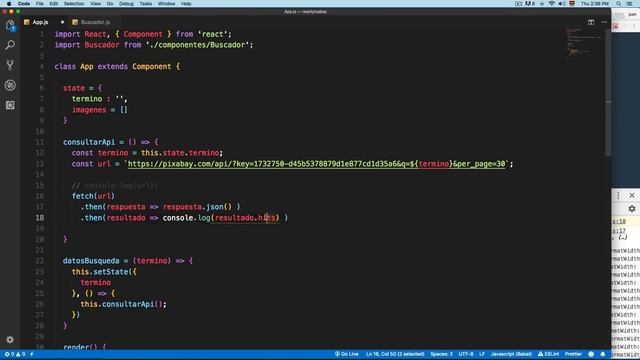Open the Apple menu
This screenshot has height=360, width=640.
(x=9, y=4)
